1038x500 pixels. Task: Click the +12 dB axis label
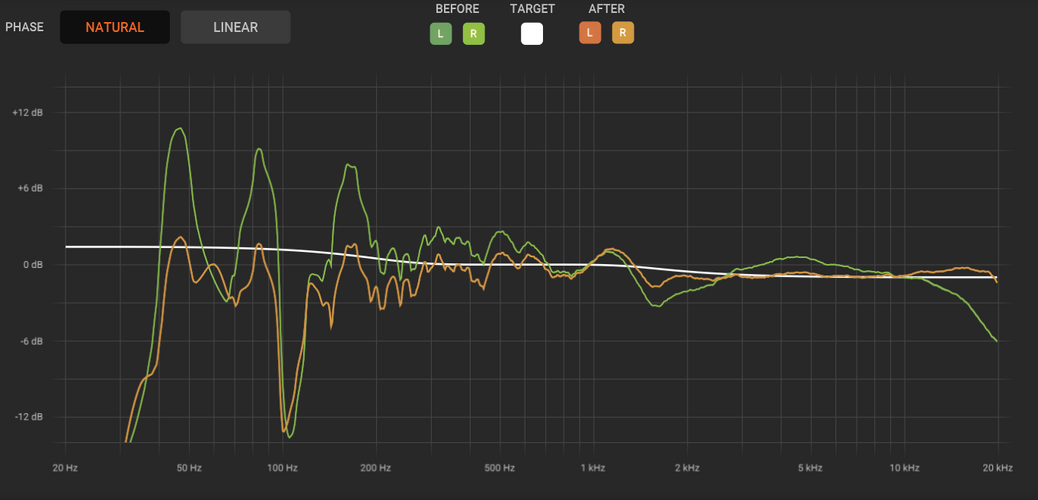(27, 113)
